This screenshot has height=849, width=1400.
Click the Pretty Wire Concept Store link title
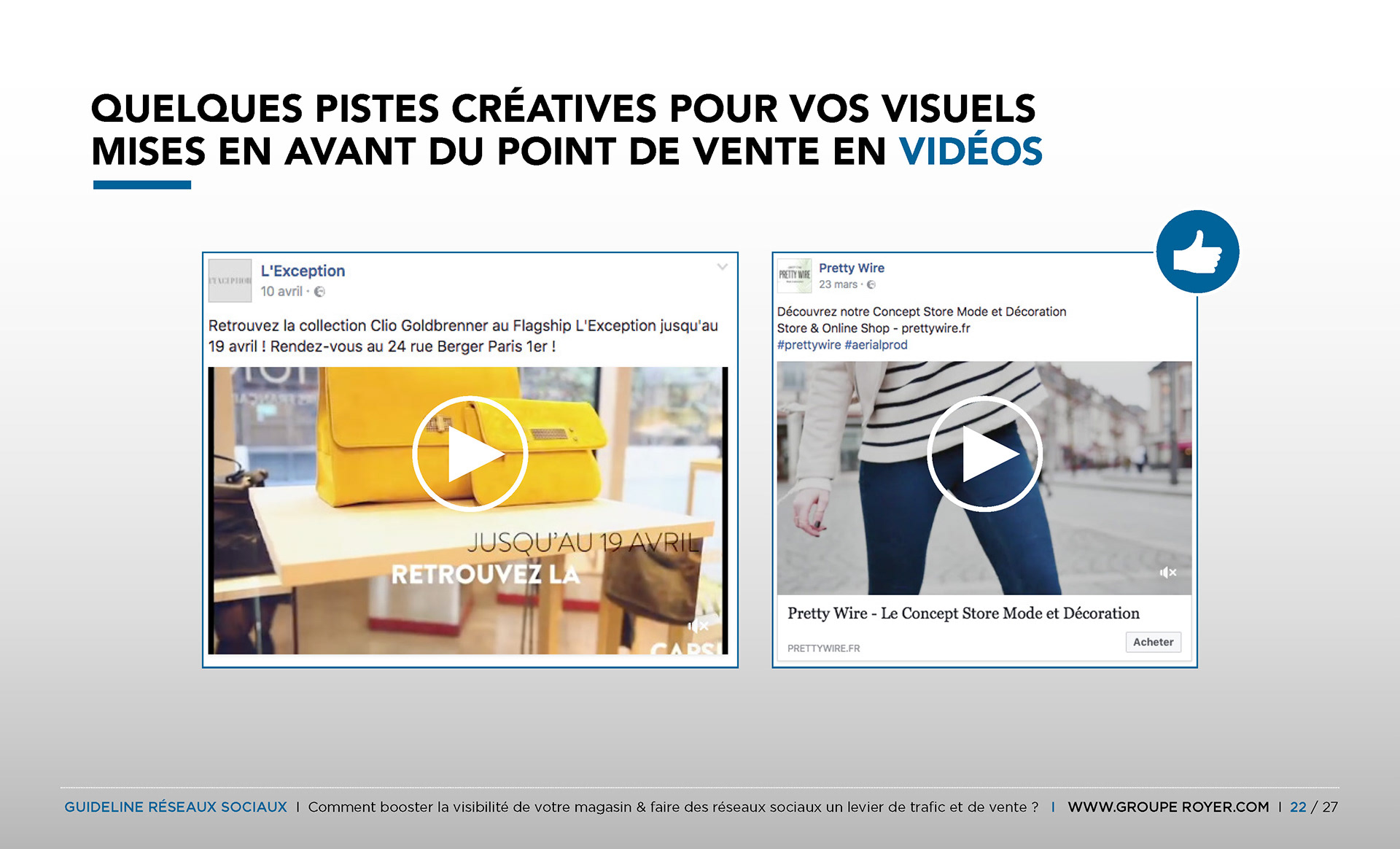[x=962, y=613]
